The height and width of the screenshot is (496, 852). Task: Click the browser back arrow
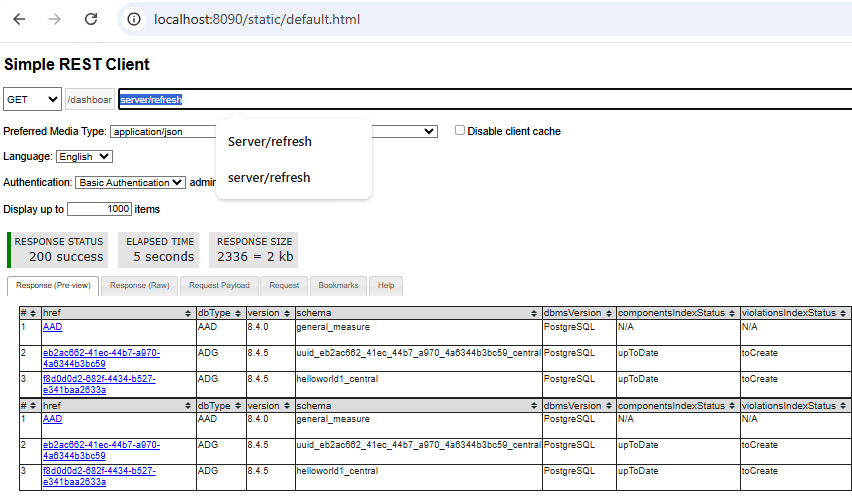click(x=19, y=19)
